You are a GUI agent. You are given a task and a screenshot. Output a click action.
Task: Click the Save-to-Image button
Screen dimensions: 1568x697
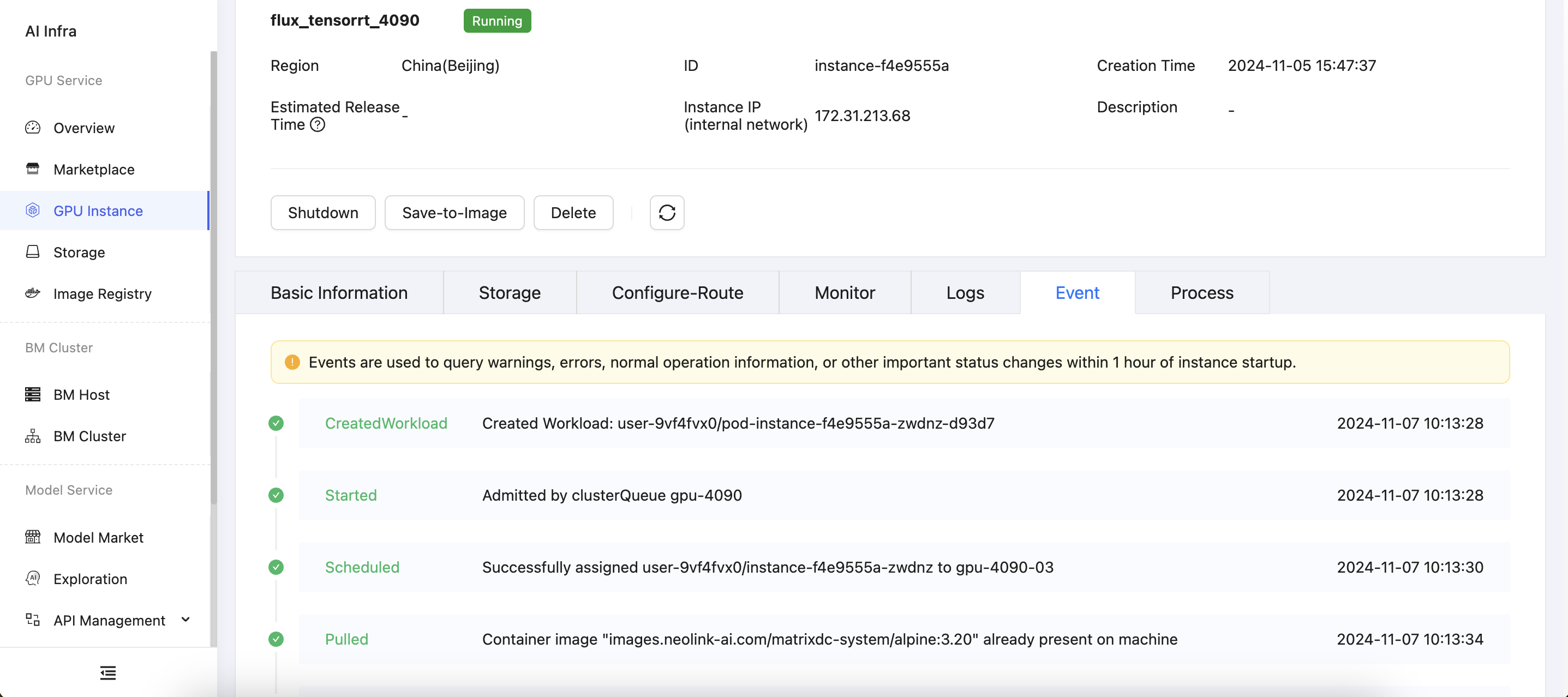point(454,213)
